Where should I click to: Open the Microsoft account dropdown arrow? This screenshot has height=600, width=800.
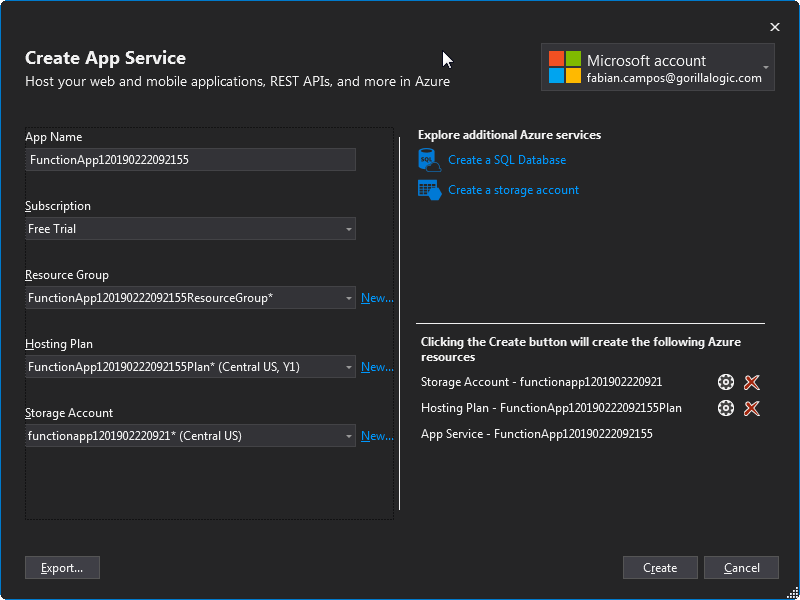click(766, 67)
